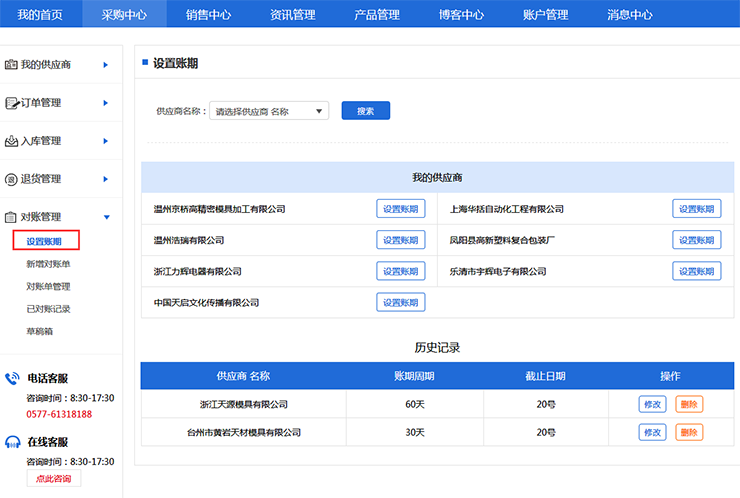
Task: Click the 点此咨询 button
Action: tap(54, 478)
